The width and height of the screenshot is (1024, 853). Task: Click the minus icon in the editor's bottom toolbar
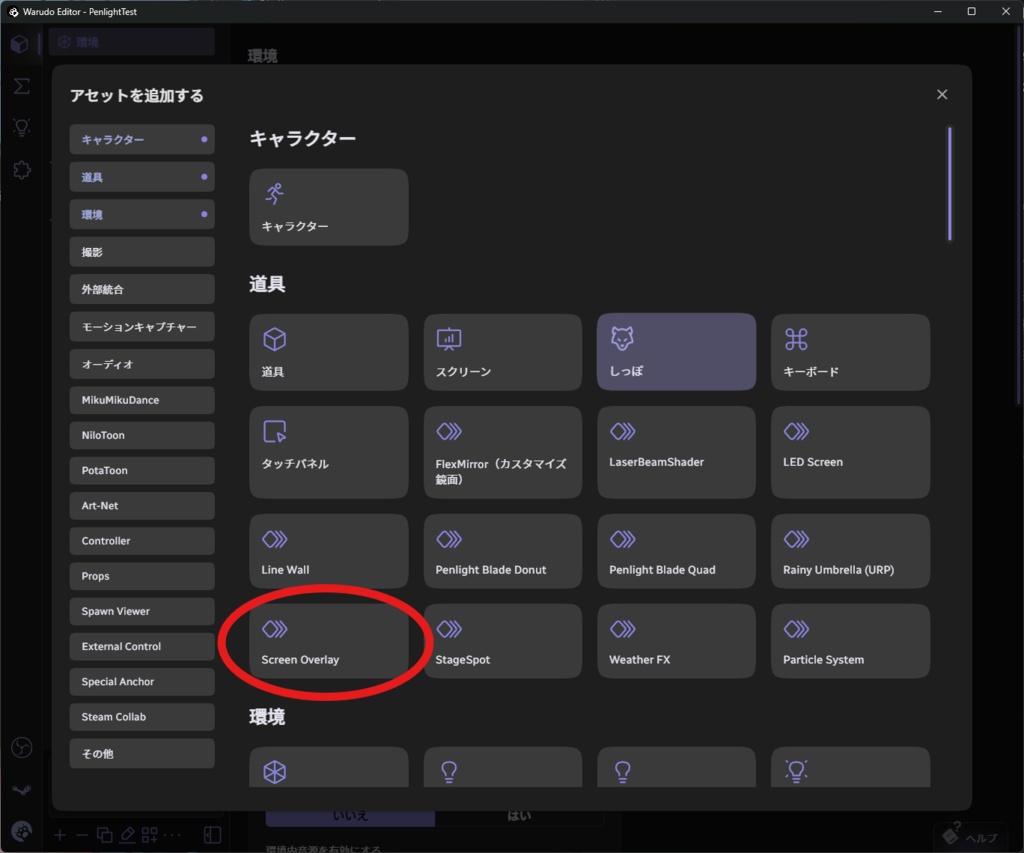pyautogui.click(x=82, y=835)
